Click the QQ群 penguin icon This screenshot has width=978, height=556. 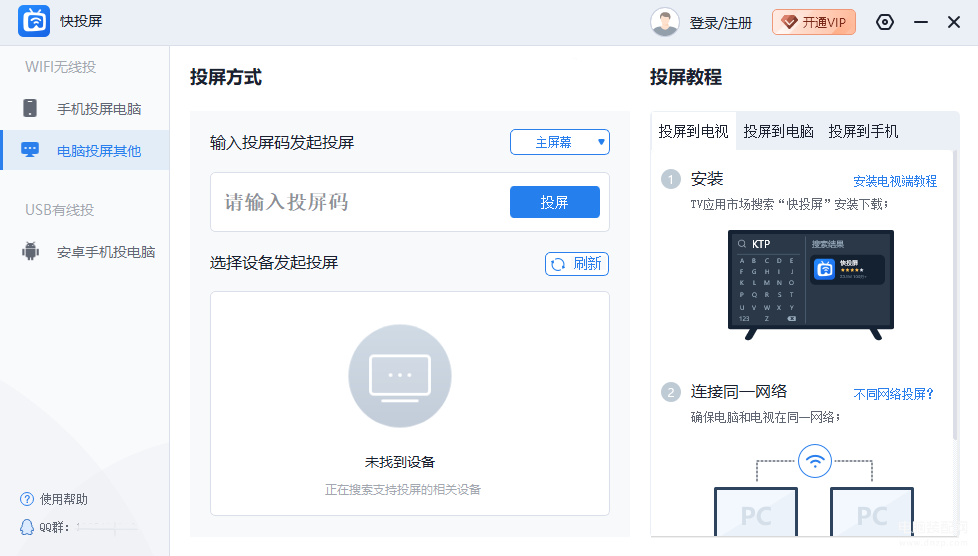(x=27, y=527)
